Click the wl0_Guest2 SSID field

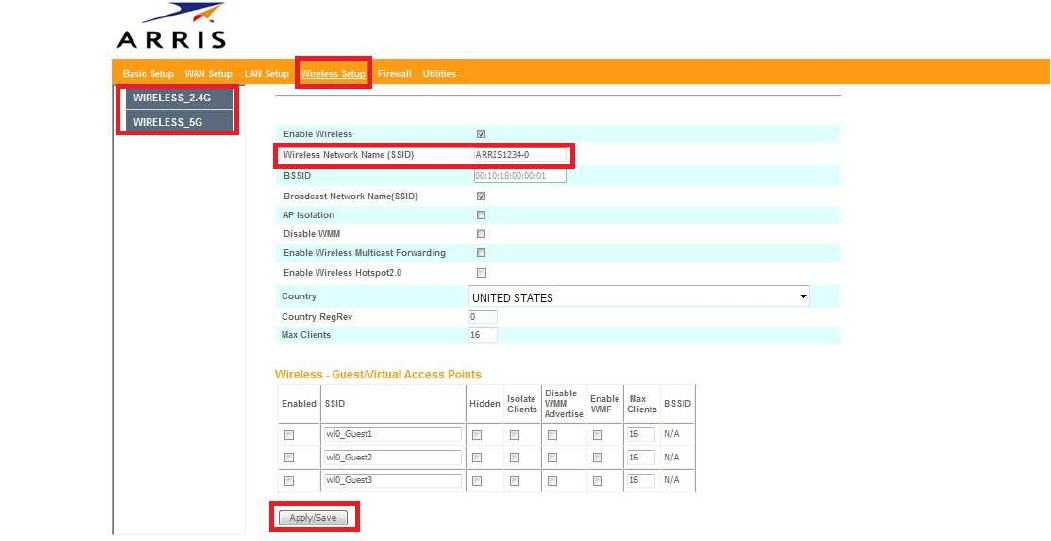point(393,457)
